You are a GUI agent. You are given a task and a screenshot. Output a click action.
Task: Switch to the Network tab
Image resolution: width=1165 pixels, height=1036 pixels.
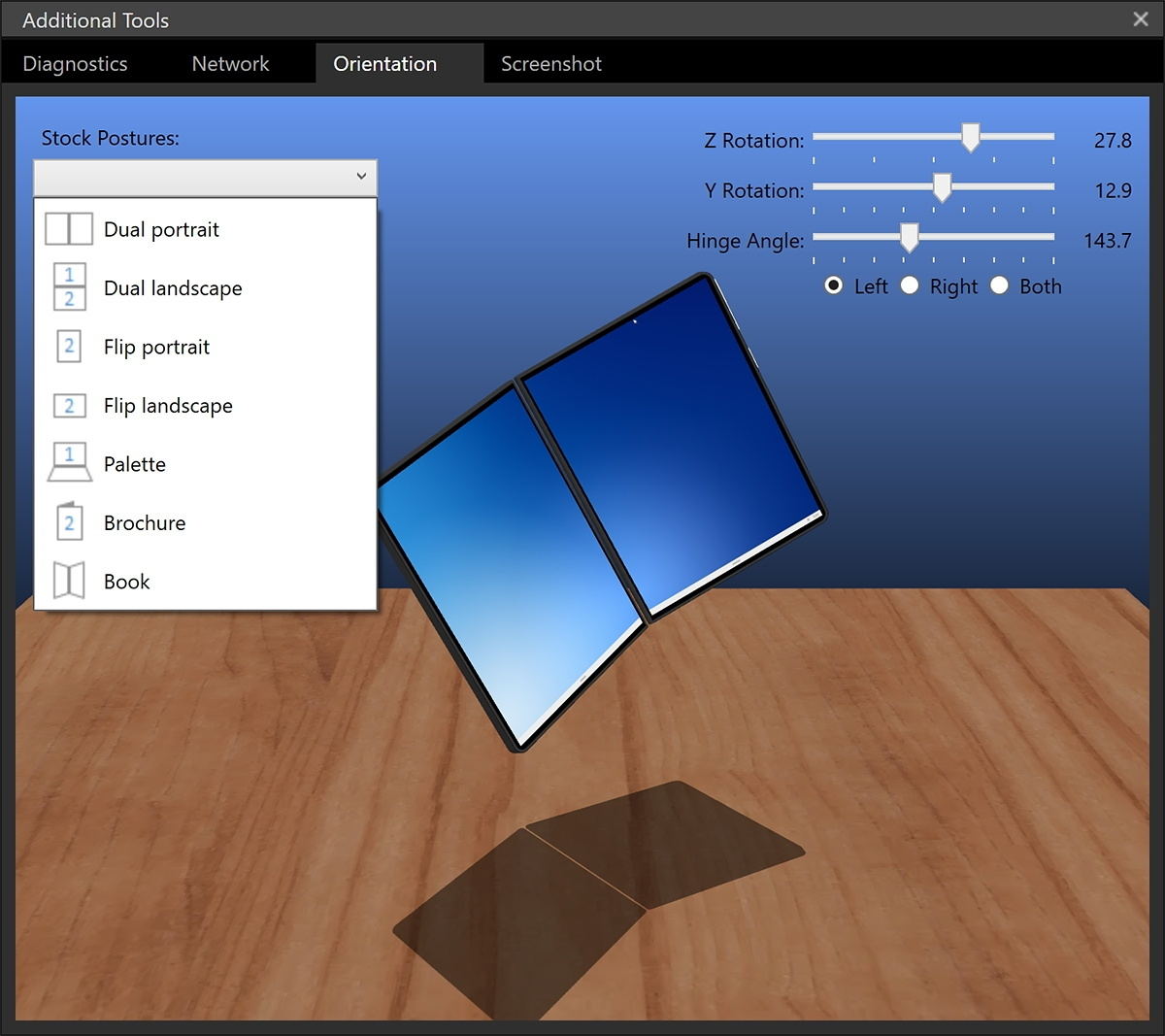231,64
